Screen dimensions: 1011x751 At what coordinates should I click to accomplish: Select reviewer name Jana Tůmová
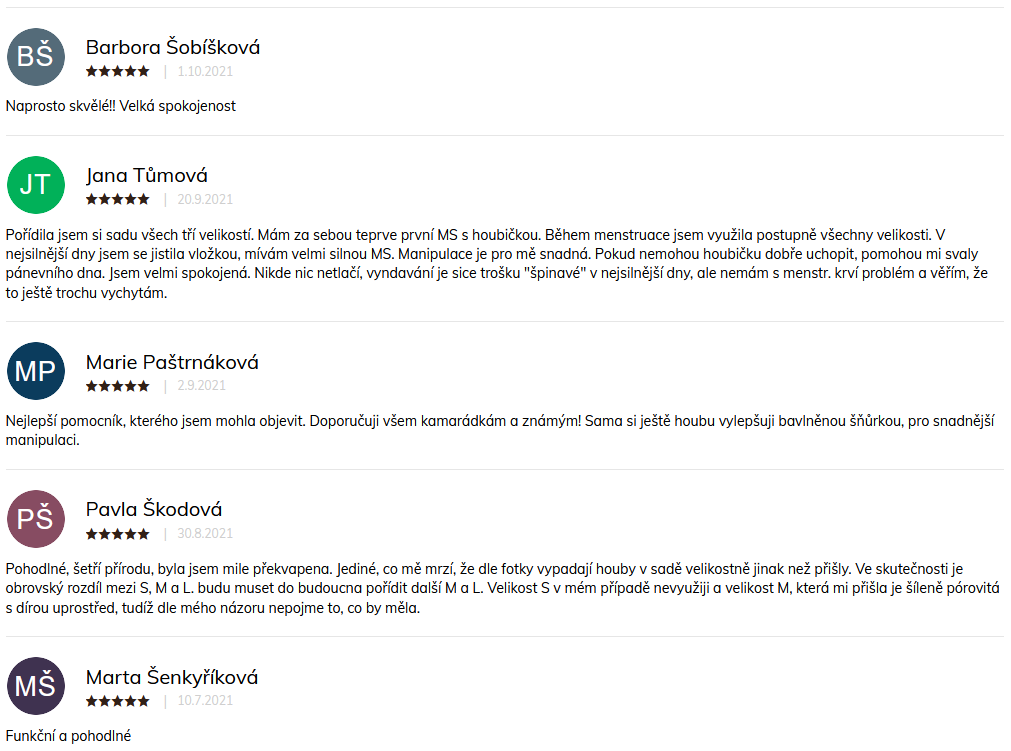pyautogui.click(x=147, y=175)
